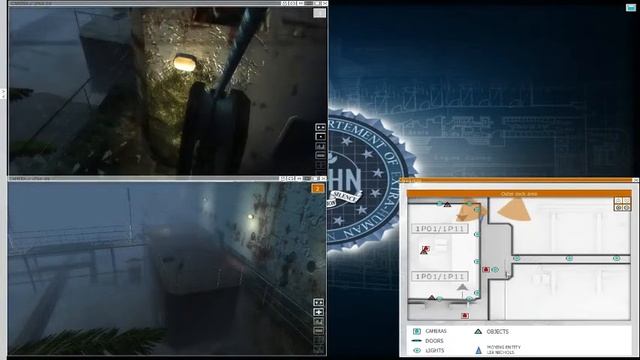Click the OBJECTS legend entry
Screen dimensions: 640x360
(x=492, y=331)
